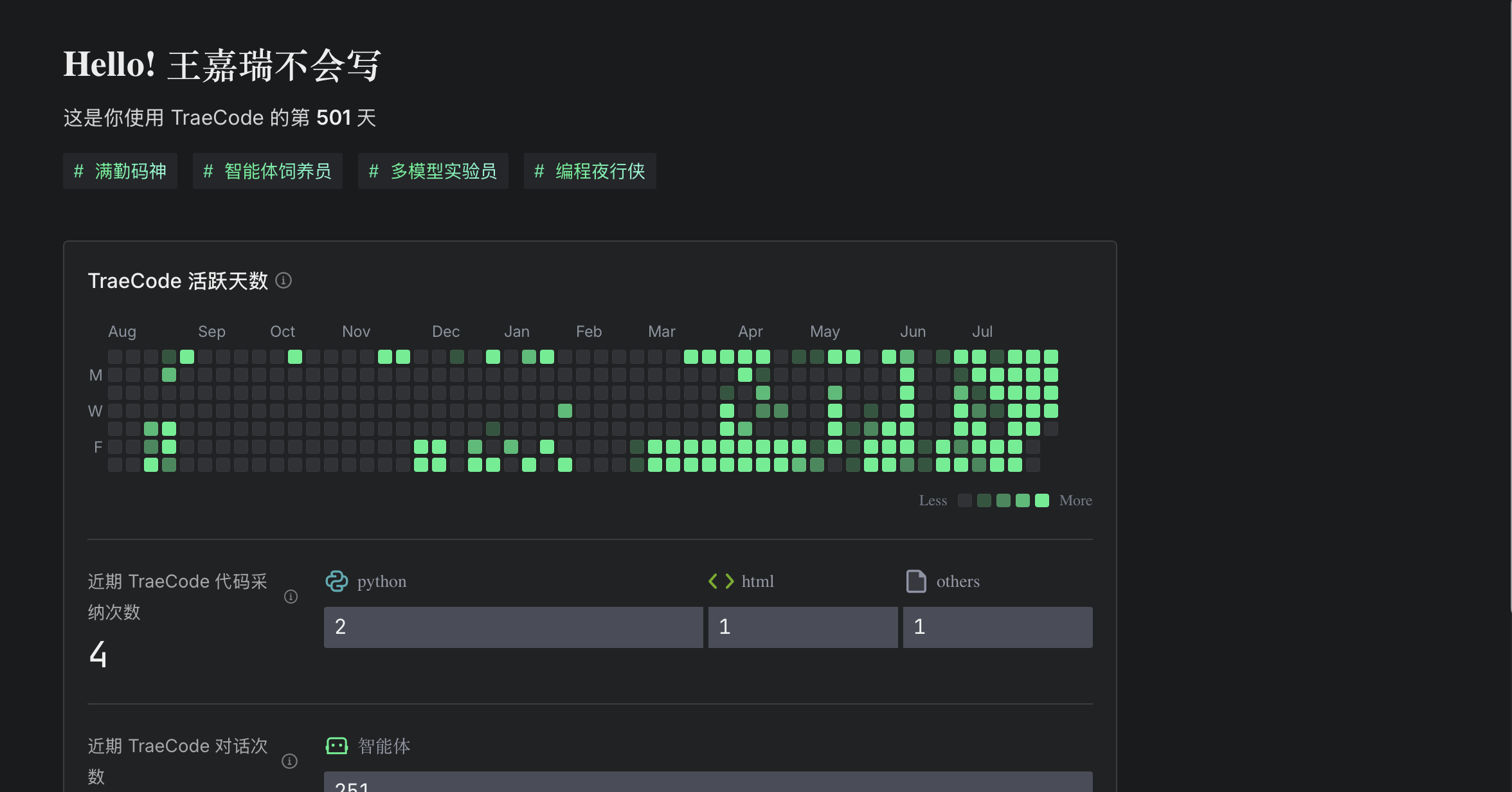Click the Jan month label
The width and height of the screenshot is (1512, 792).
(517, 332)
